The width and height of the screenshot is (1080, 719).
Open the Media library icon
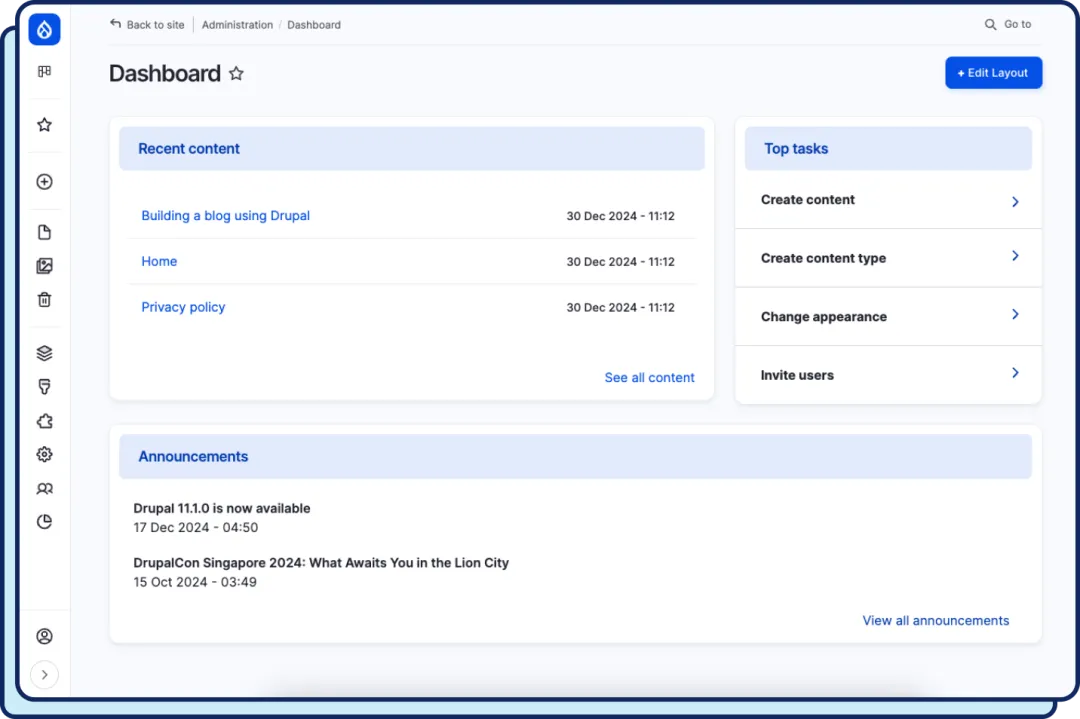coord(44,265)
